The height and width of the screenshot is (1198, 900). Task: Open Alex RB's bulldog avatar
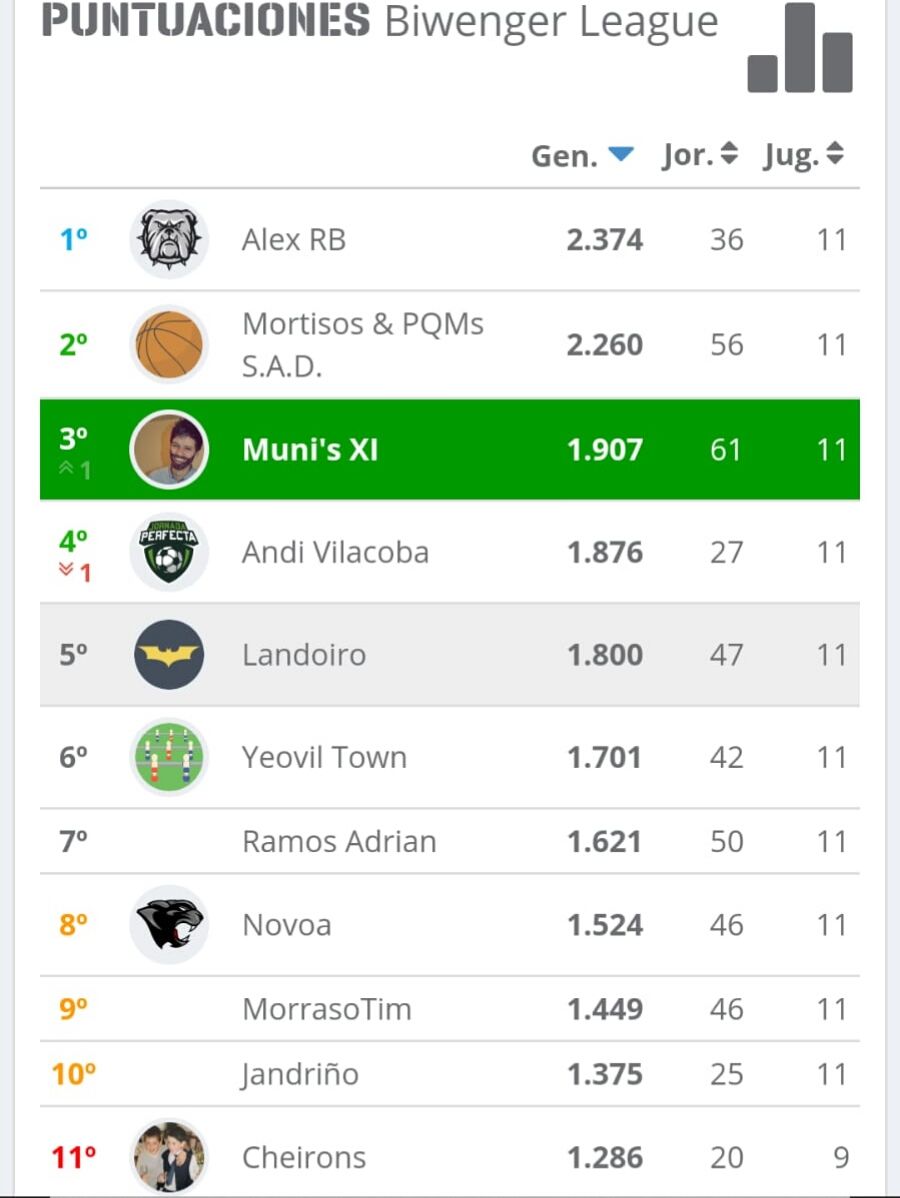pos(169,240)
